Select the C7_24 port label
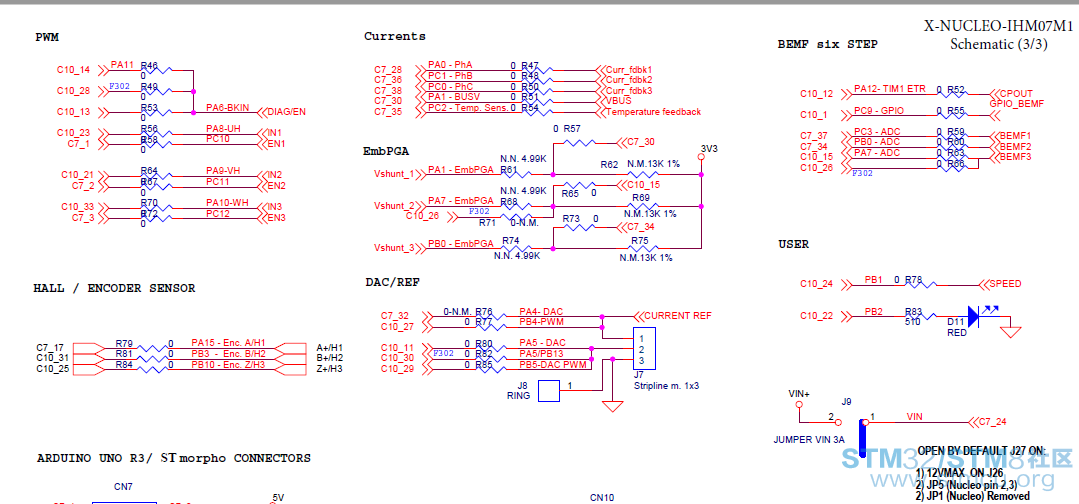Image resolution: width=1079 pixels, height=504 pixels. [x=992, y=422]
